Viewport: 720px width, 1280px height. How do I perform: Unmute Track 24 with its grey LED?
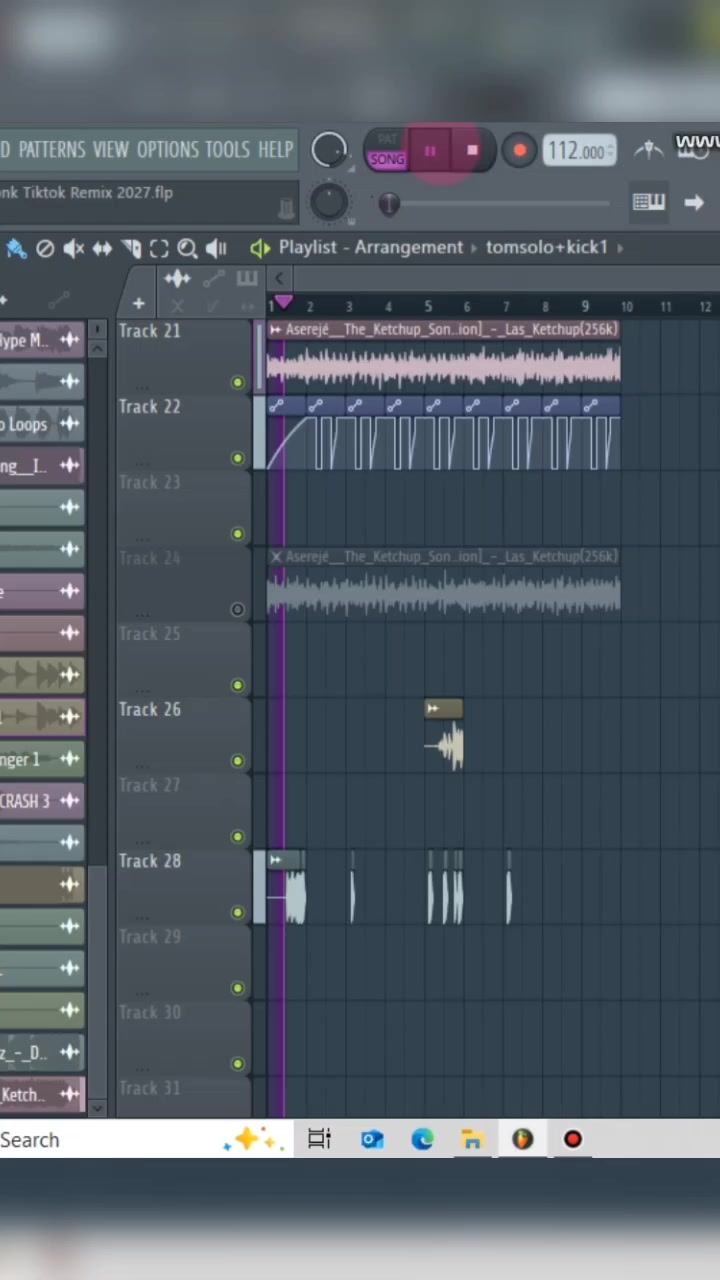pos(237,609)
